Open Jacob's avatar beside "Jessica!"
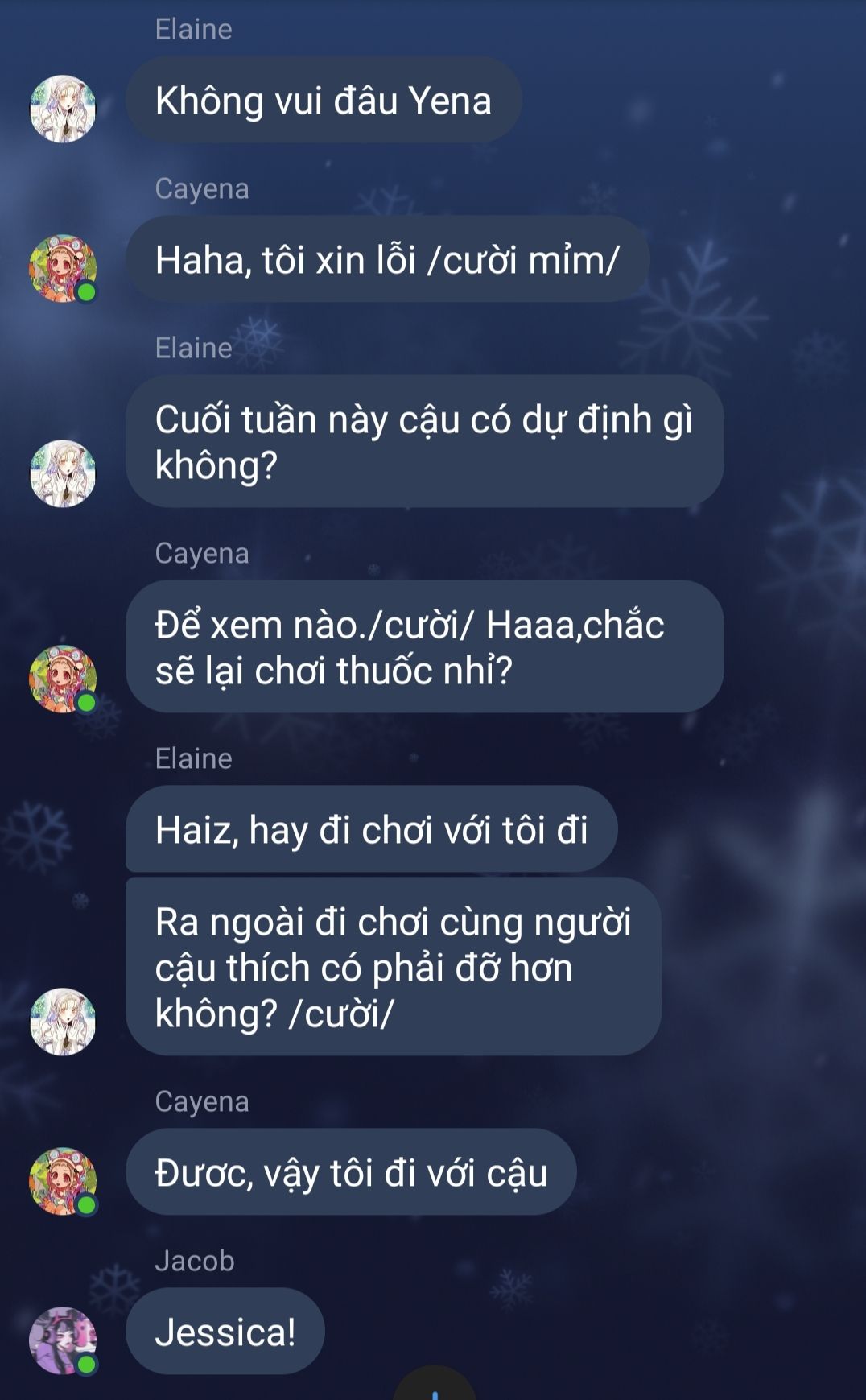 click(x=63, y=1340)
